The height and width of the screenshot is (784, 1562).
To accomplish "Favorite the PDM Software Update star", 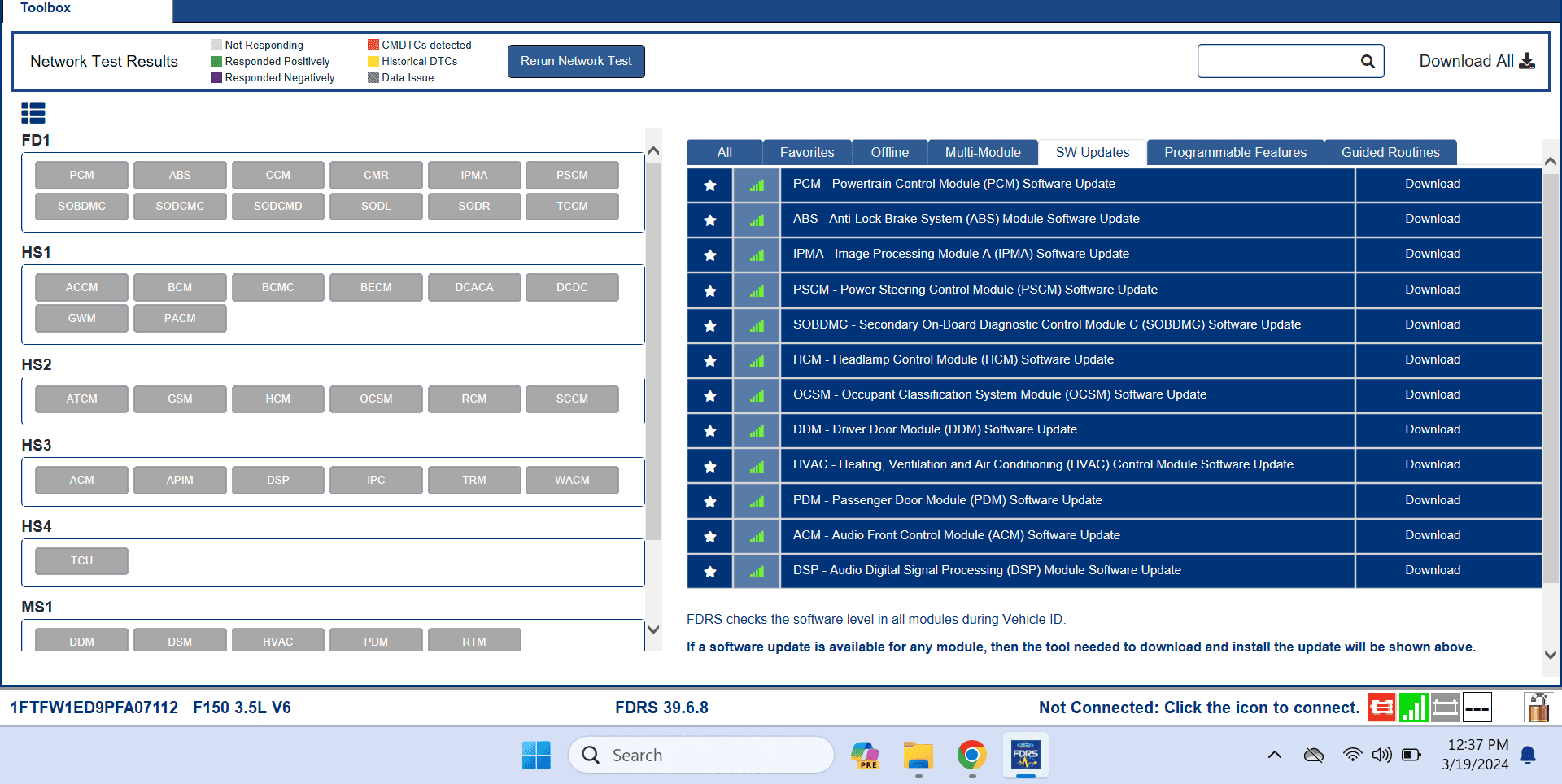I will pos(710,501).
